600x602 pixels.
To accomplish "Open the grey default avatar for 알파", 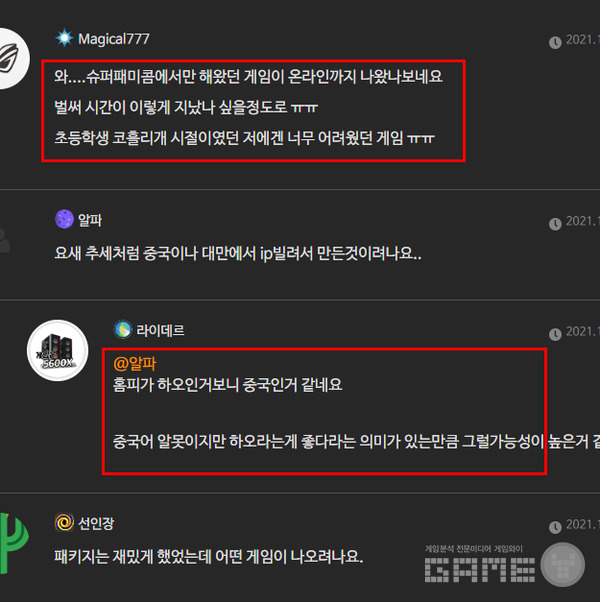I will pos(5,241).
